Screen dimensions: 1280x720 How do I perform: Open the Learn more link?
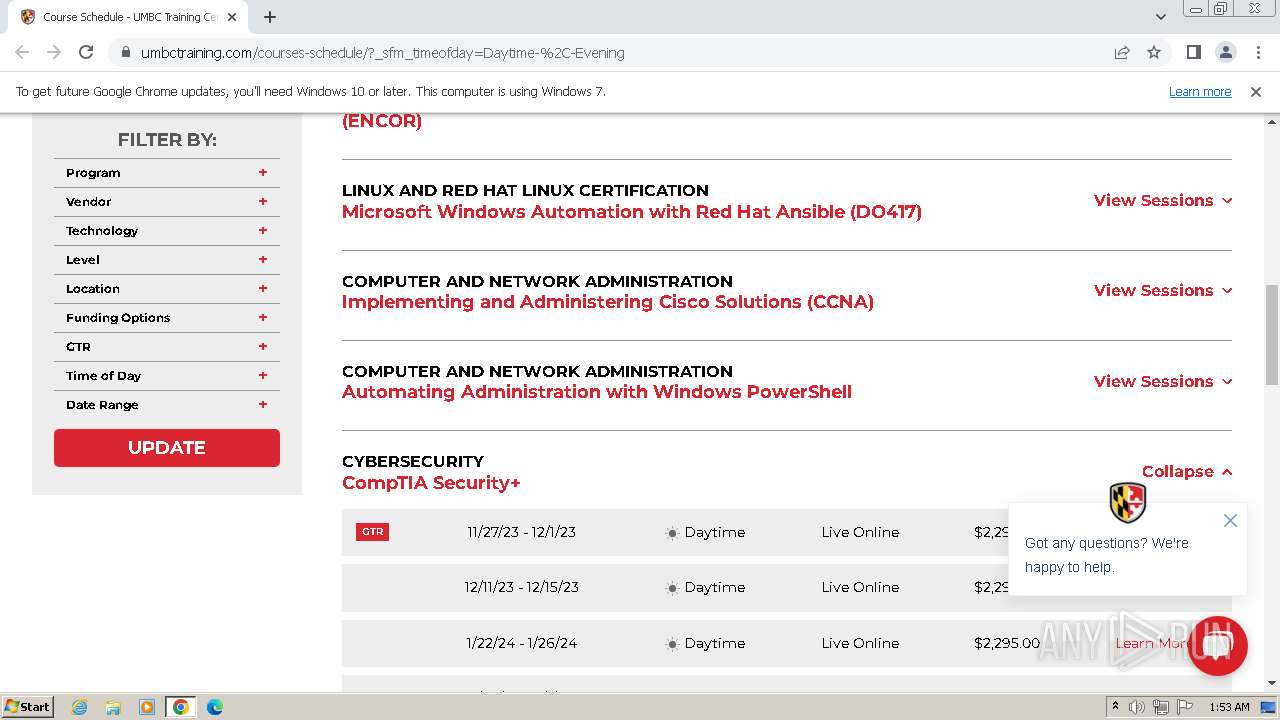coord(1200,91)
